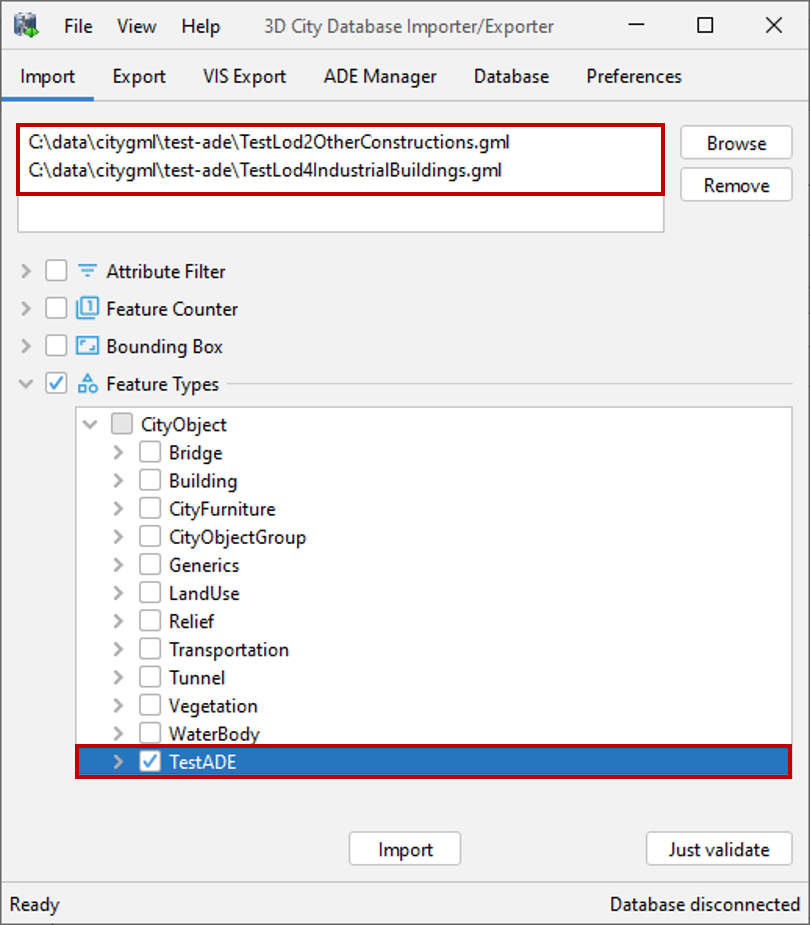
Task: Open the Database tab
Action: pos(511,76)
